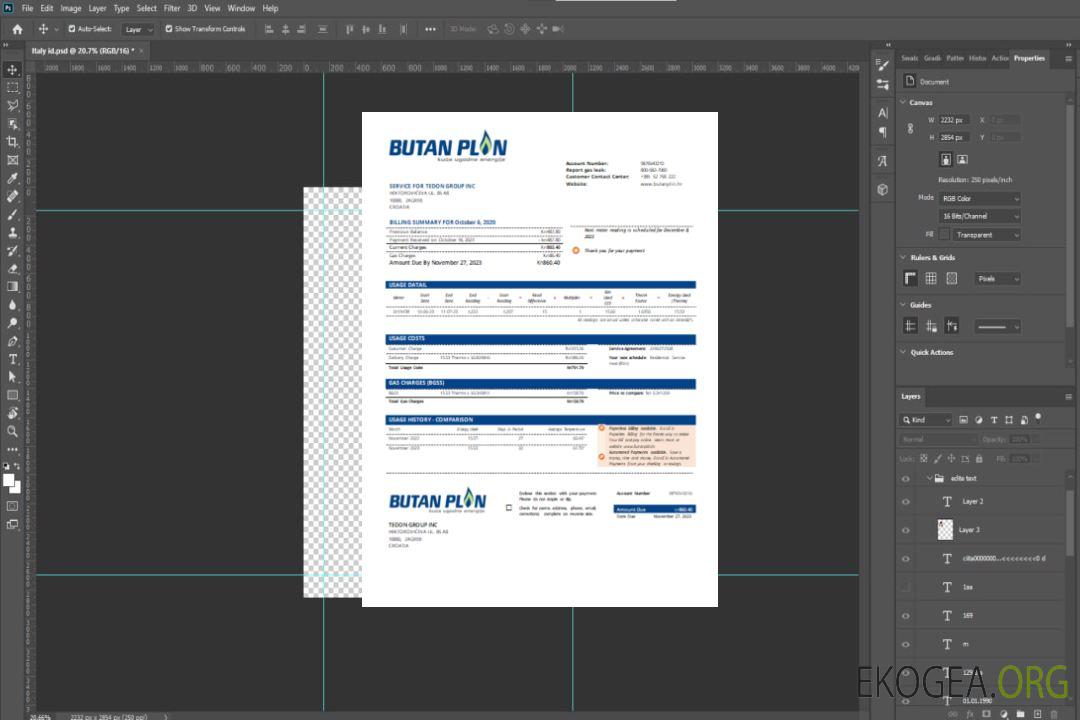The height and width of the screenshot is (720, 1080).
Task: Select the Frame tool
Action: pyautogui.click(x=12, y=160)
